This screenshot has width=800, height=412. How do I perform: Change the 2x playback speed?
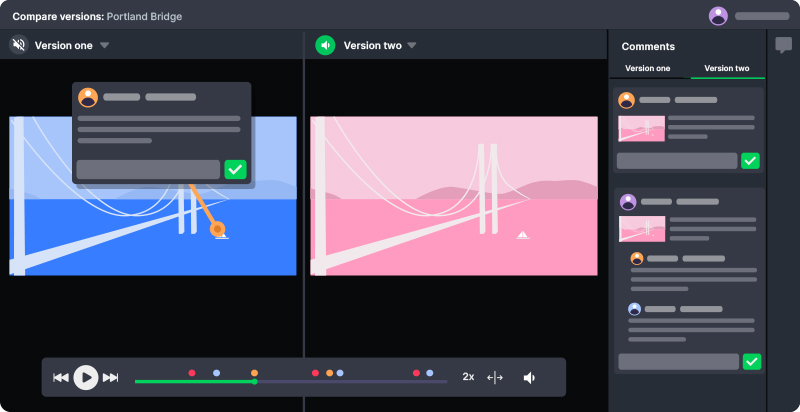tap(468, 377)
